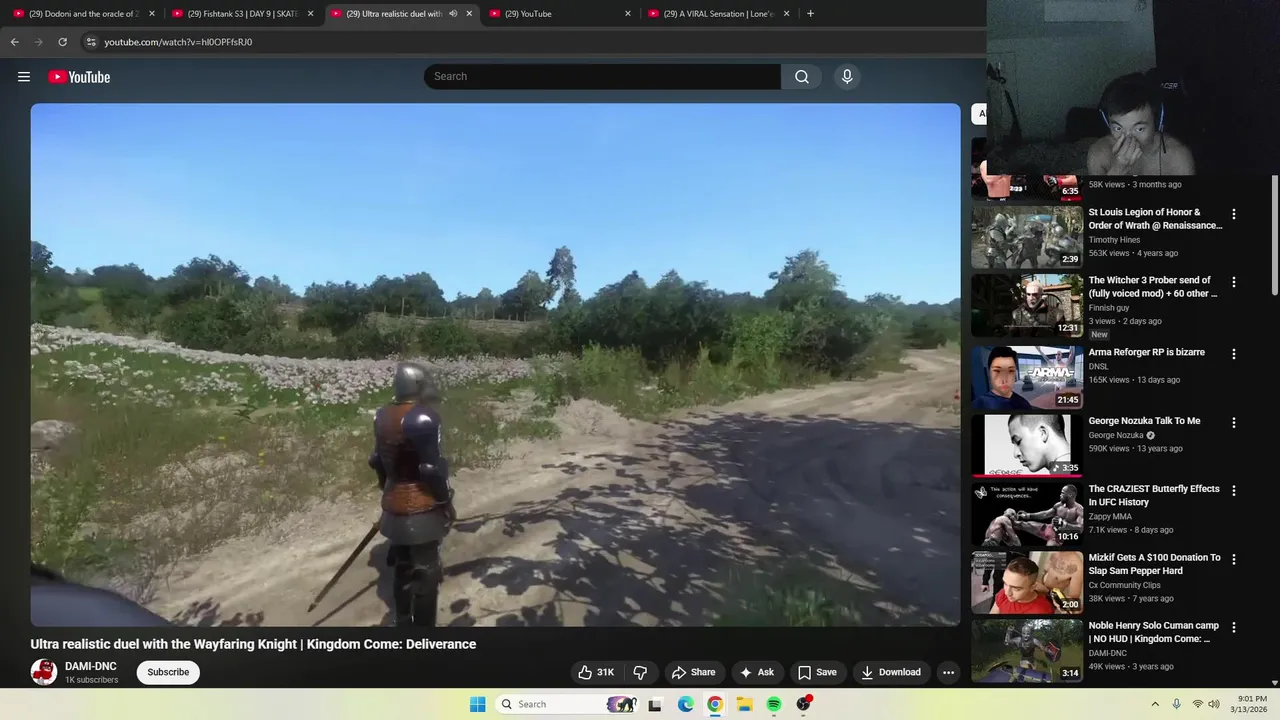Click Timothy Hines channel name

pyautogui.click(x=1114, y=240)
